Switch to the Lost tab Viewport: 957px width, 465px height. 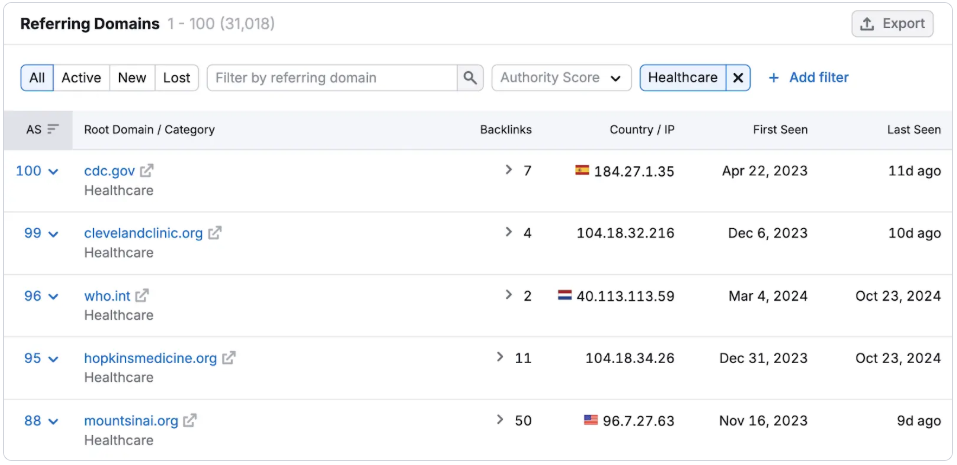click(x=176, y=78)
